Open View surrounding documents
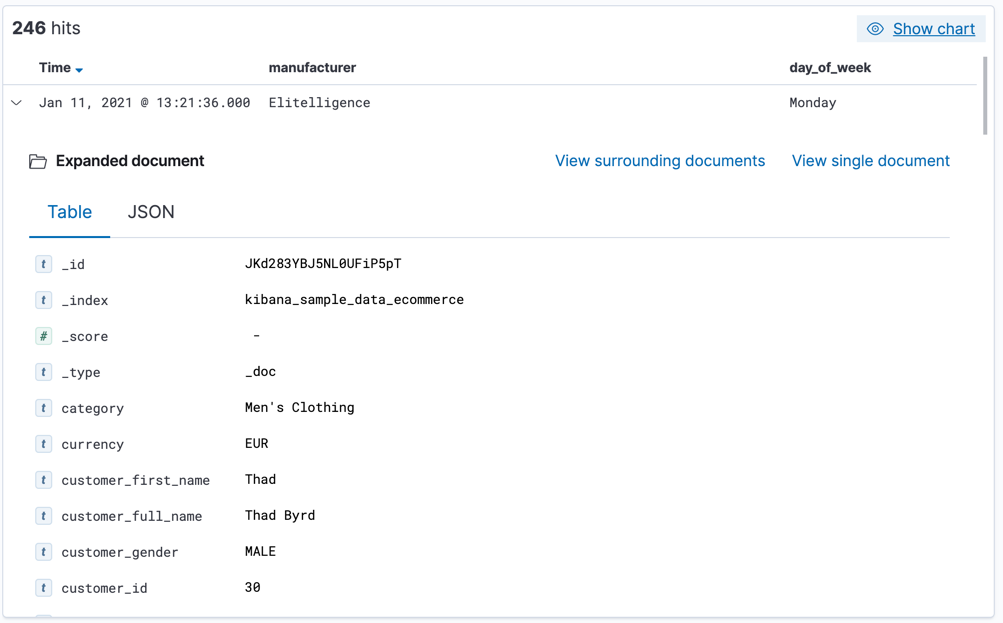Image resolution: width=1003 pixels, height=623 pixels. (660, 160)
